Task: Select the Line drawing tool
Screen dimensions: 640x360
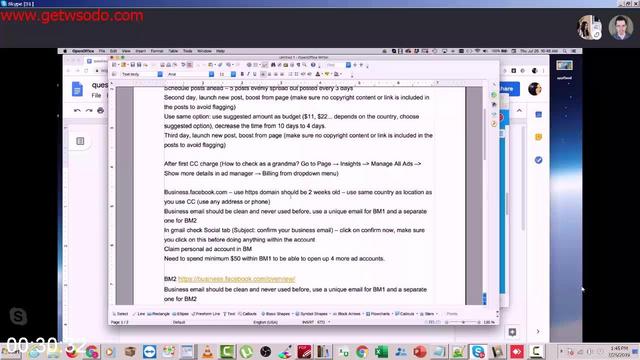Action: (139, 314)
